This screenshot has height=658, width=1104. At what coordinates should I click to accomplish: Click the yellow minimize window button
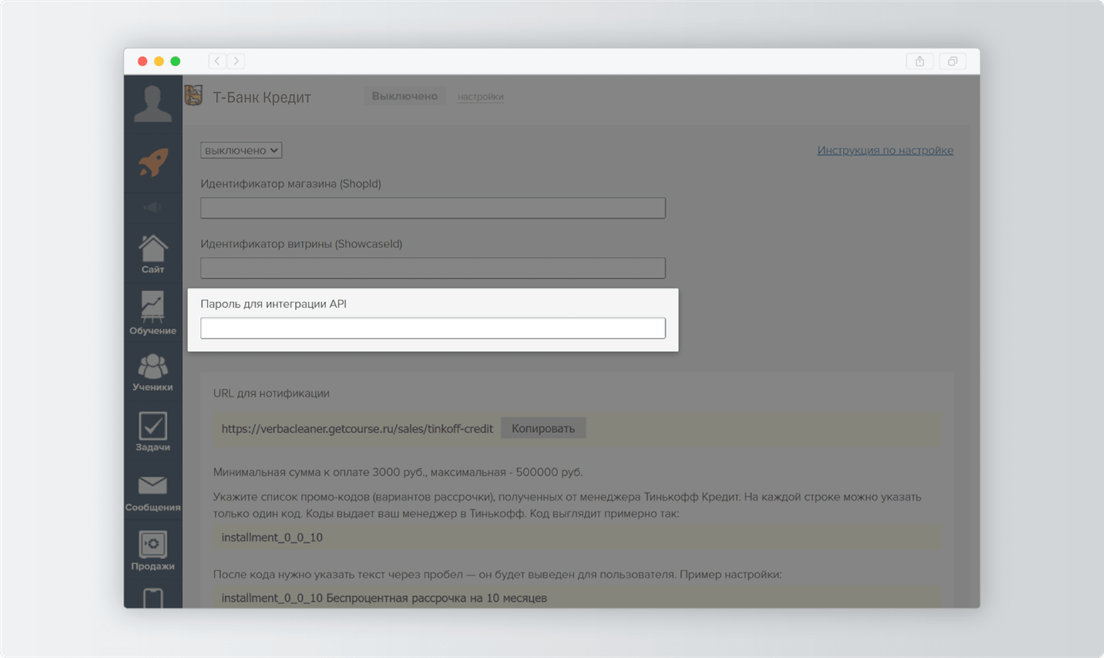(159, 61)
